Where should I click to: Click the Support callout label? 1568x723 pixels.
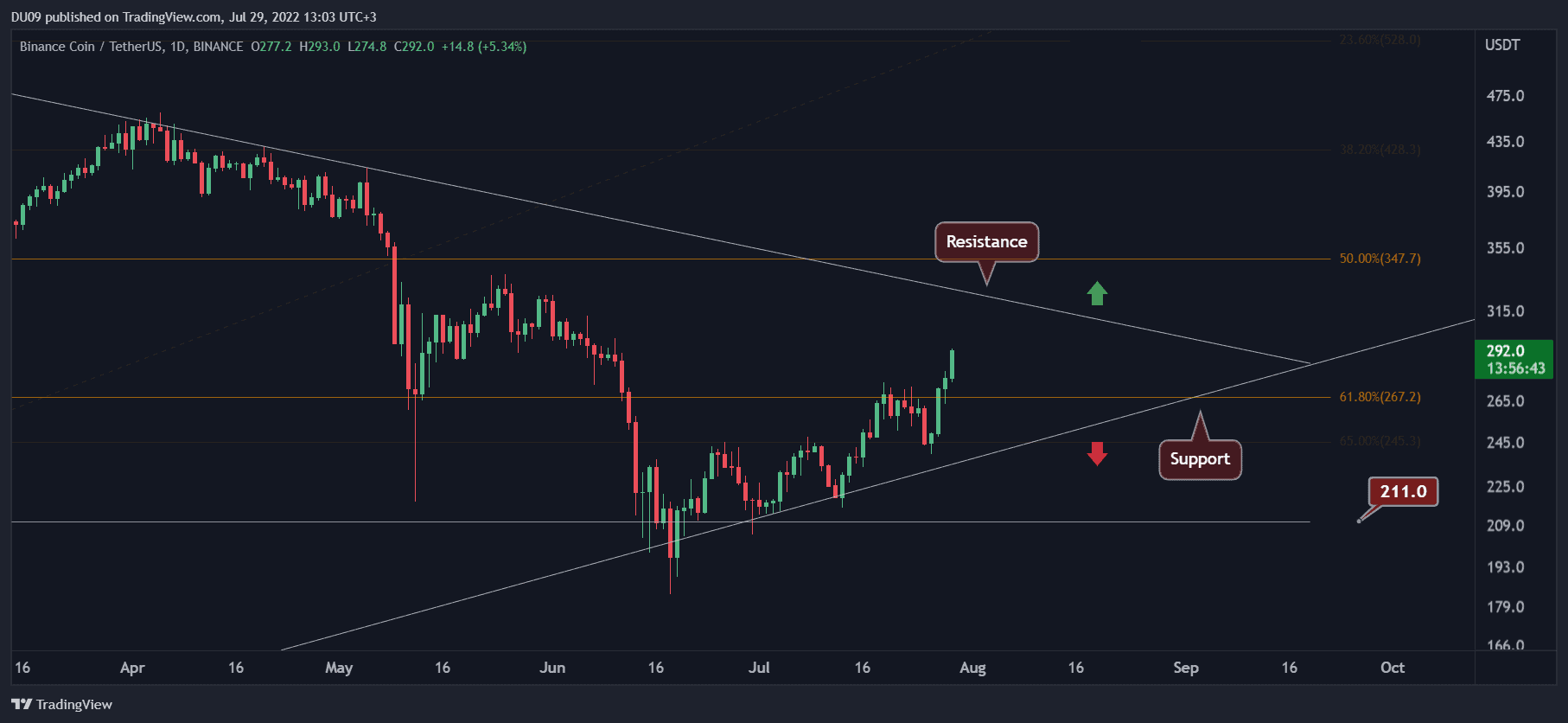1200,459
